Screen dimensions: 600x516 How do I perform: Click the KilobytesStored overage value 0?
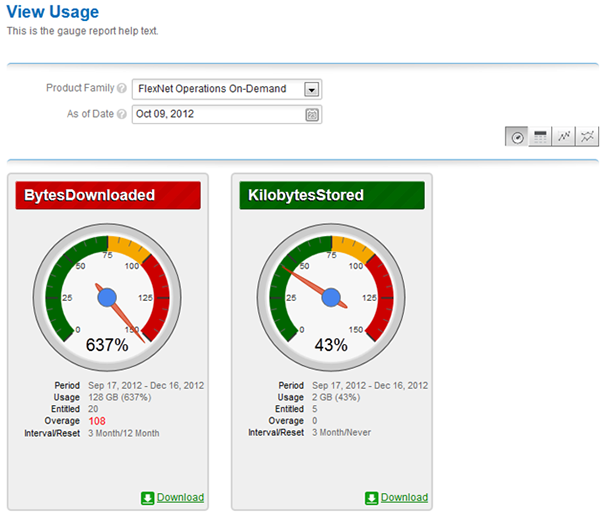[315, 421]
